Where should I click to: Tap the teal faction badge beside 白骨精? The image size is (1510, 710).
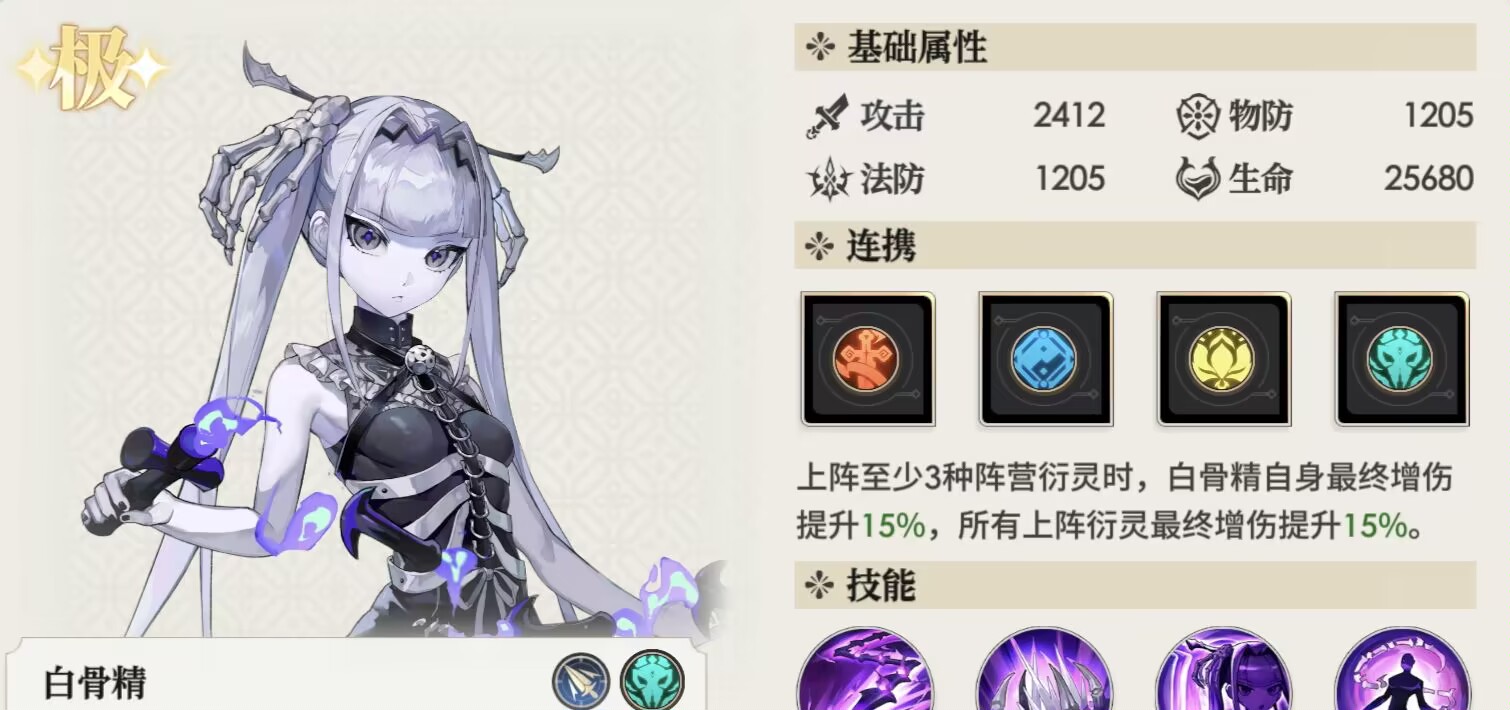(652, 680)
